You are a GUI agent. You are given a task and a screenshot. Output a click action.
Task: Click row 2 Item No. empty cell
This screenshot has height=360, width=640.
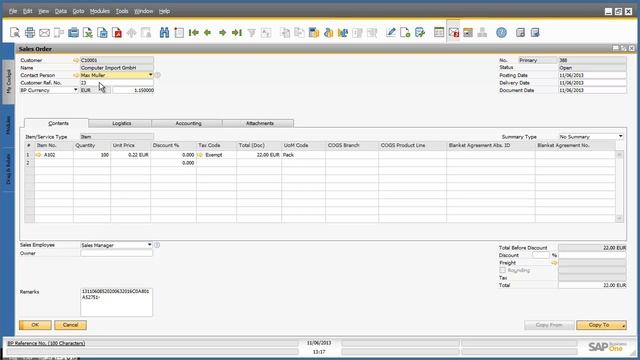[x=54, y=163]
